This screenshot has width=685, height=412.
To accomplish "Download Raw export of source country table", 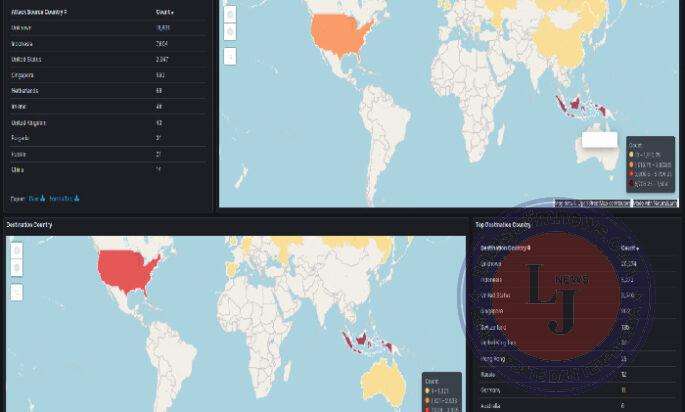I will (x=36, y=198).
